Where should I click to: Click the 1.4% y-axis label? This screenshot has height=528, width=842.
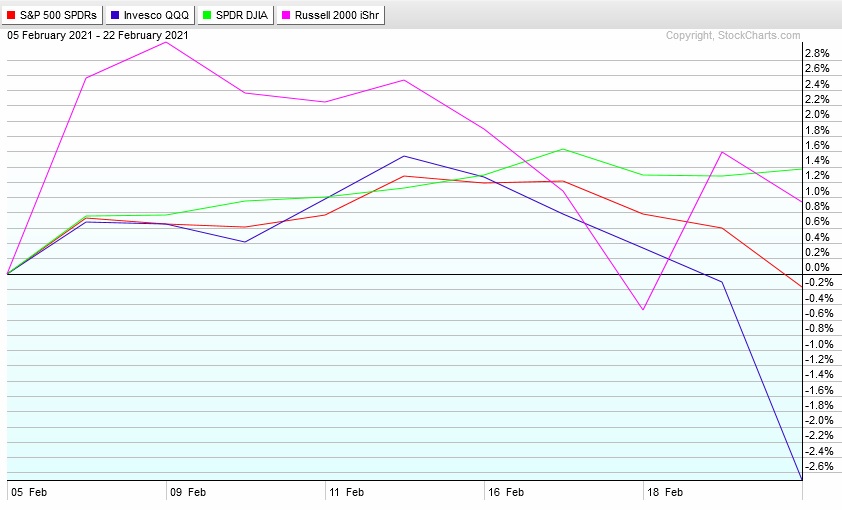(x=817, y=160)
